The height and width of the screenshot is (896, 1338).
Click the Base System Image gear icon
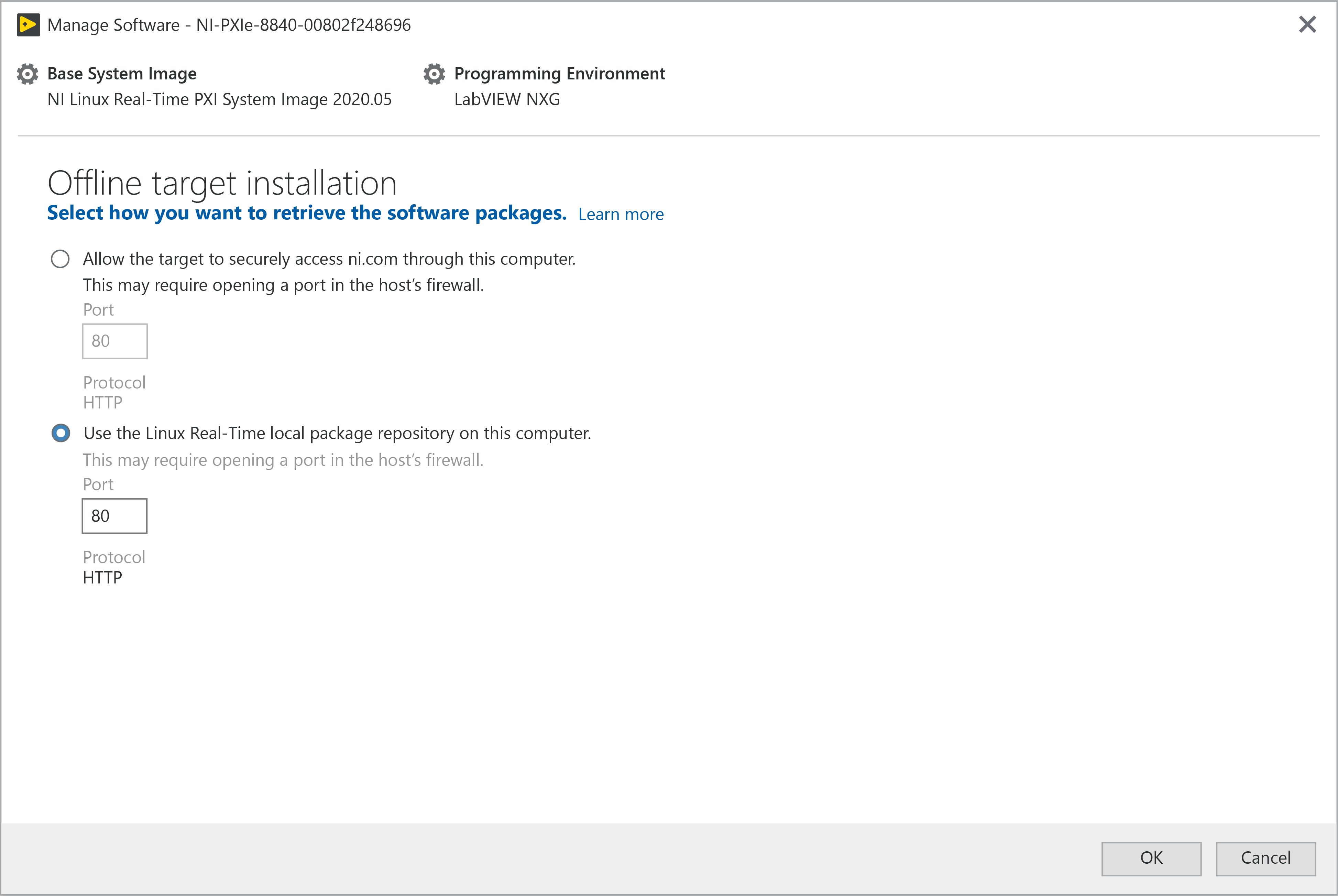coord(28,74)
